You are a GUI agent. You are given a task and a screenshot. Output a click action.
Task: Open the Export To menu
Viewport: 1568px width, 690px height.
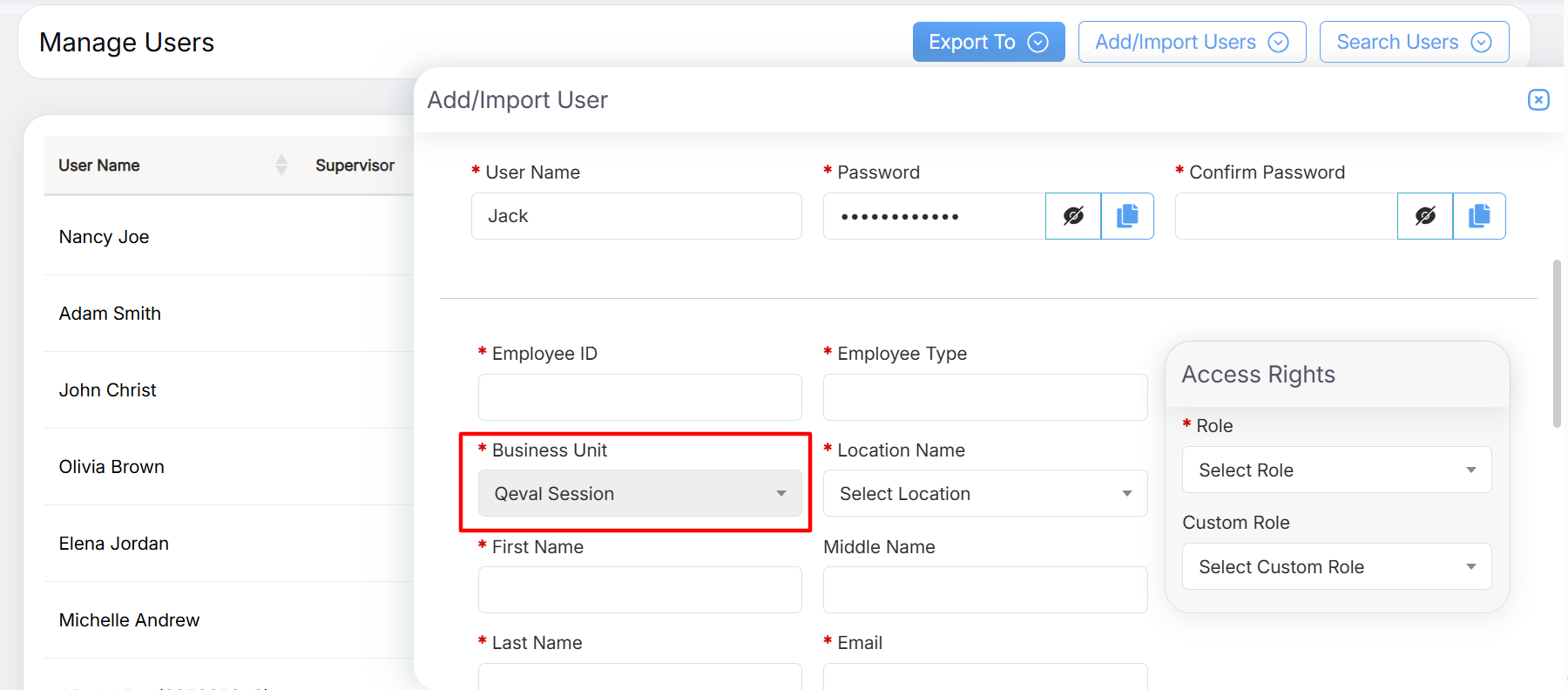[x=988, y=42]
